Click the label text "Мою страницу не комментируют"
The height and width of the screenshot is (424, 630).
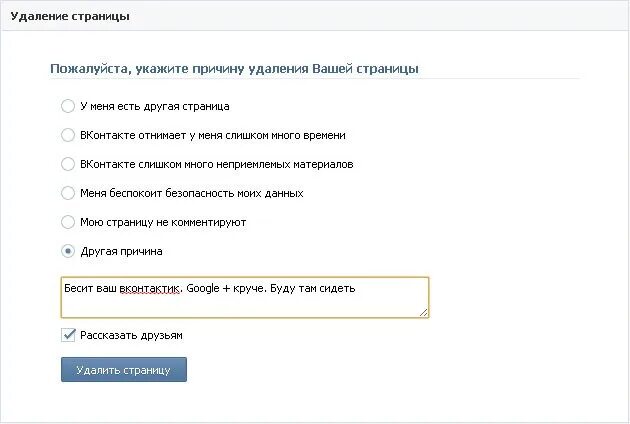(163, 222)
